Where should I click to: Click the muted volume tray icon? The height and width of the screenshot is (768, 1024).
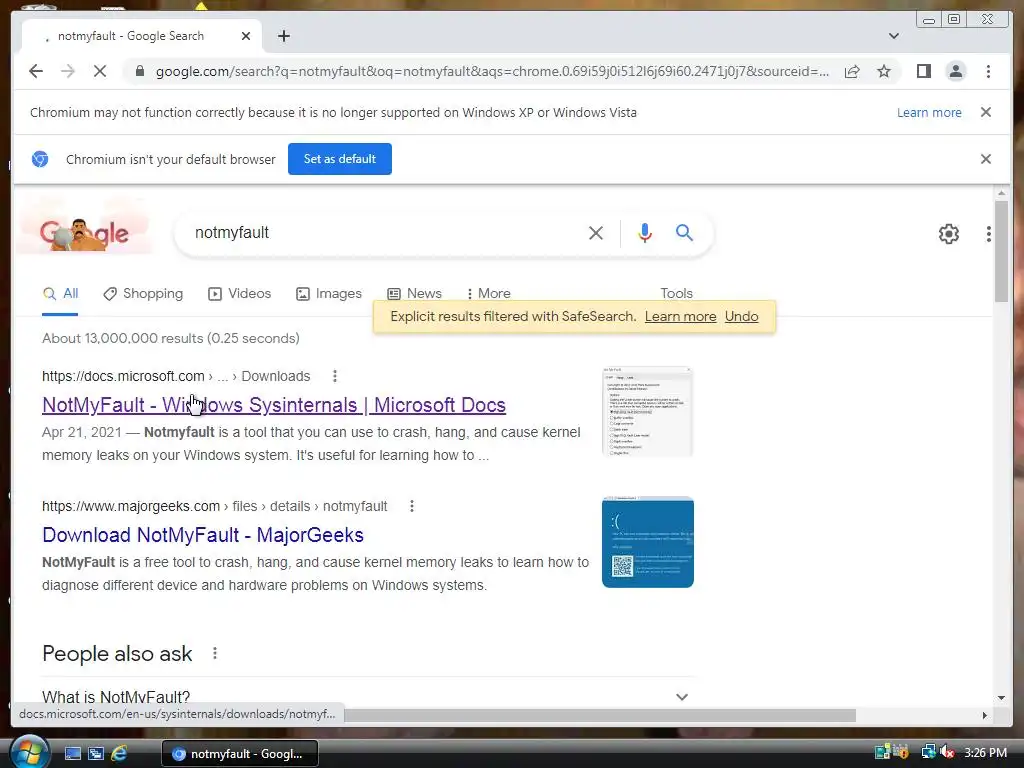pos(947,752)
